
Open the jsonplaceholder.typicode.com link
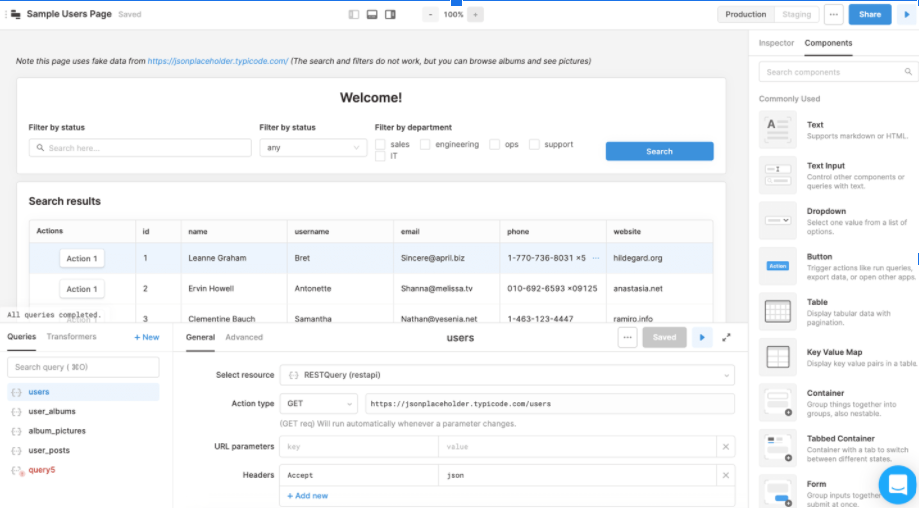coord(218,61)
